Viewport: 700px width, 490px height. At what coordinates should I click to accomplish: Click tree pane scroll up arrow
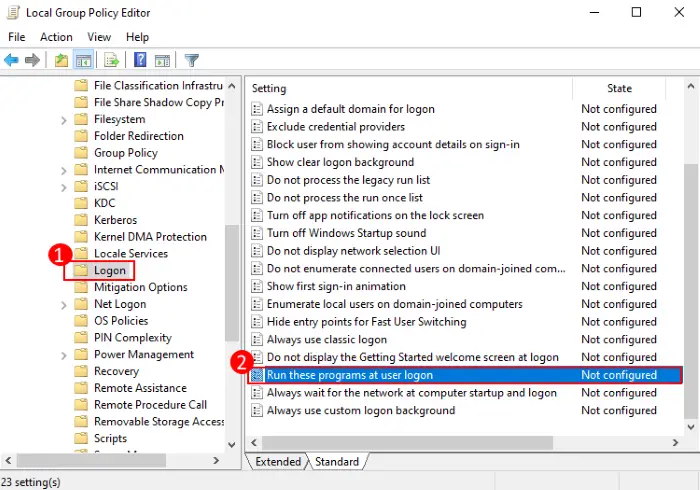pyautogui.click(x=232, y=86)
